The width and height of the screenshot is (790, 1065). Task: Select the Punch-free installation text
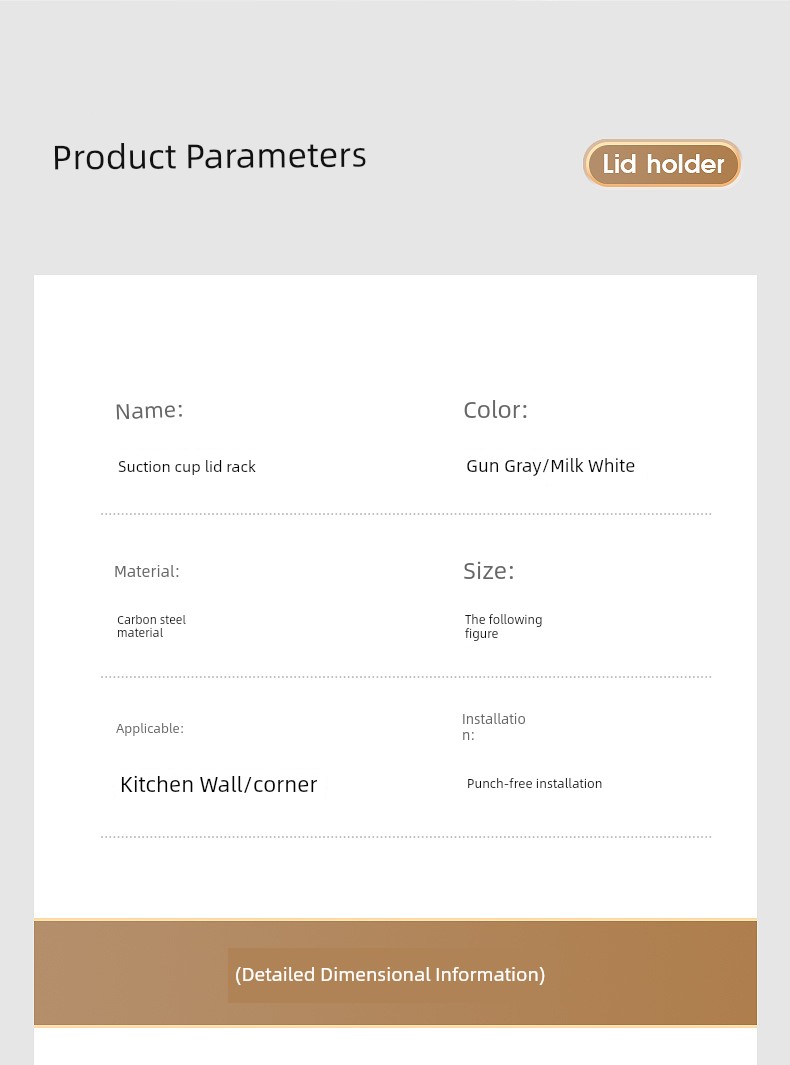pyautogui.click(x=534, y=784)
